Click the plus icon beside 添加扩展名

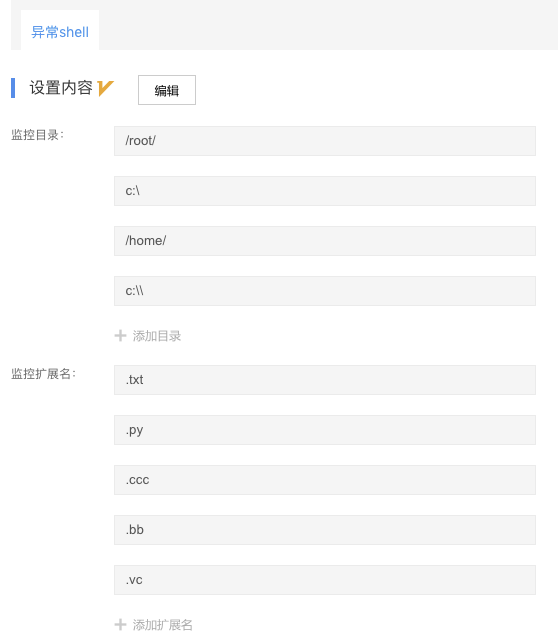120,624
